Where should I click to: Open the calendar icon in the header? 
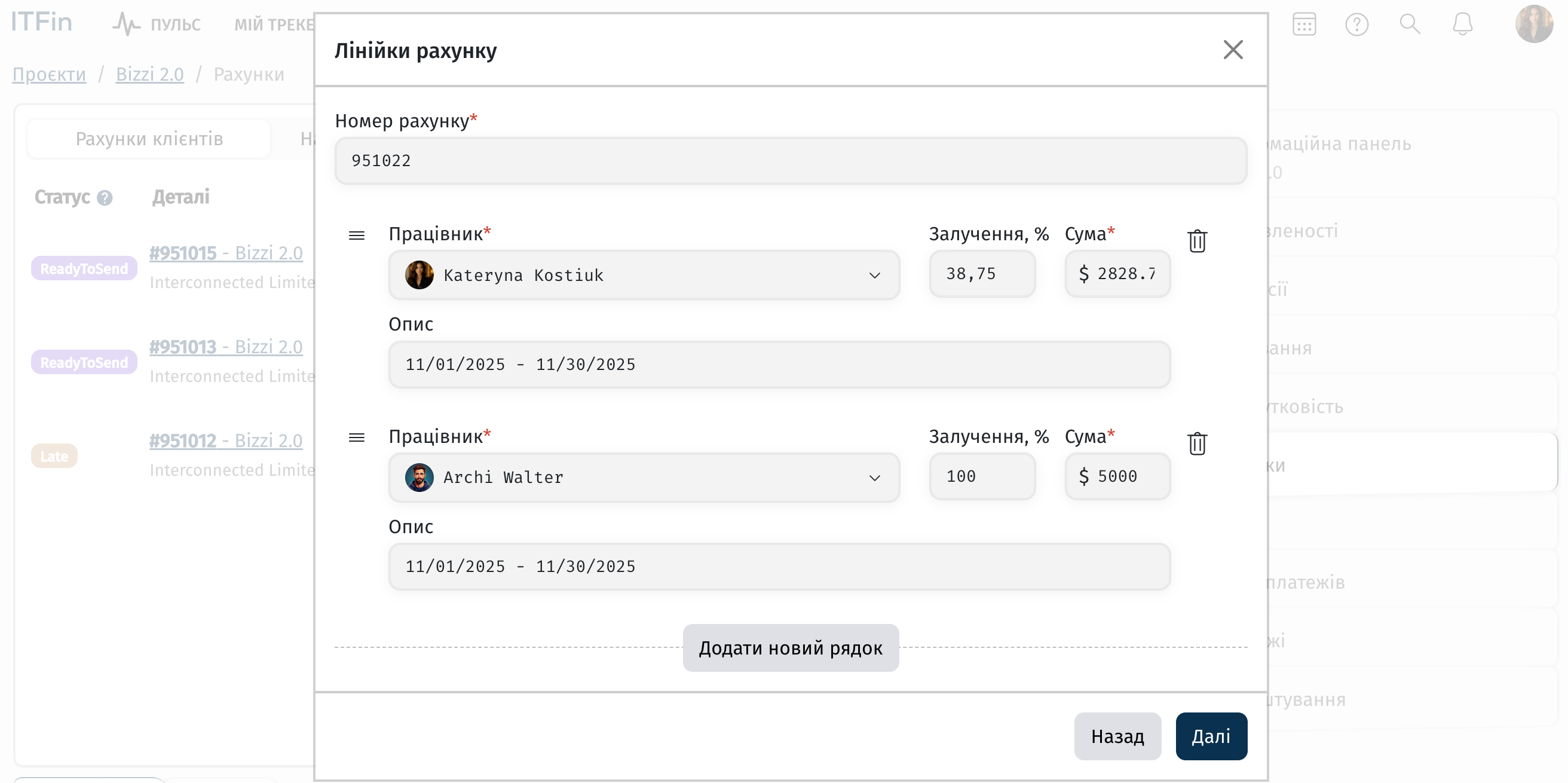click(1304, 25)
